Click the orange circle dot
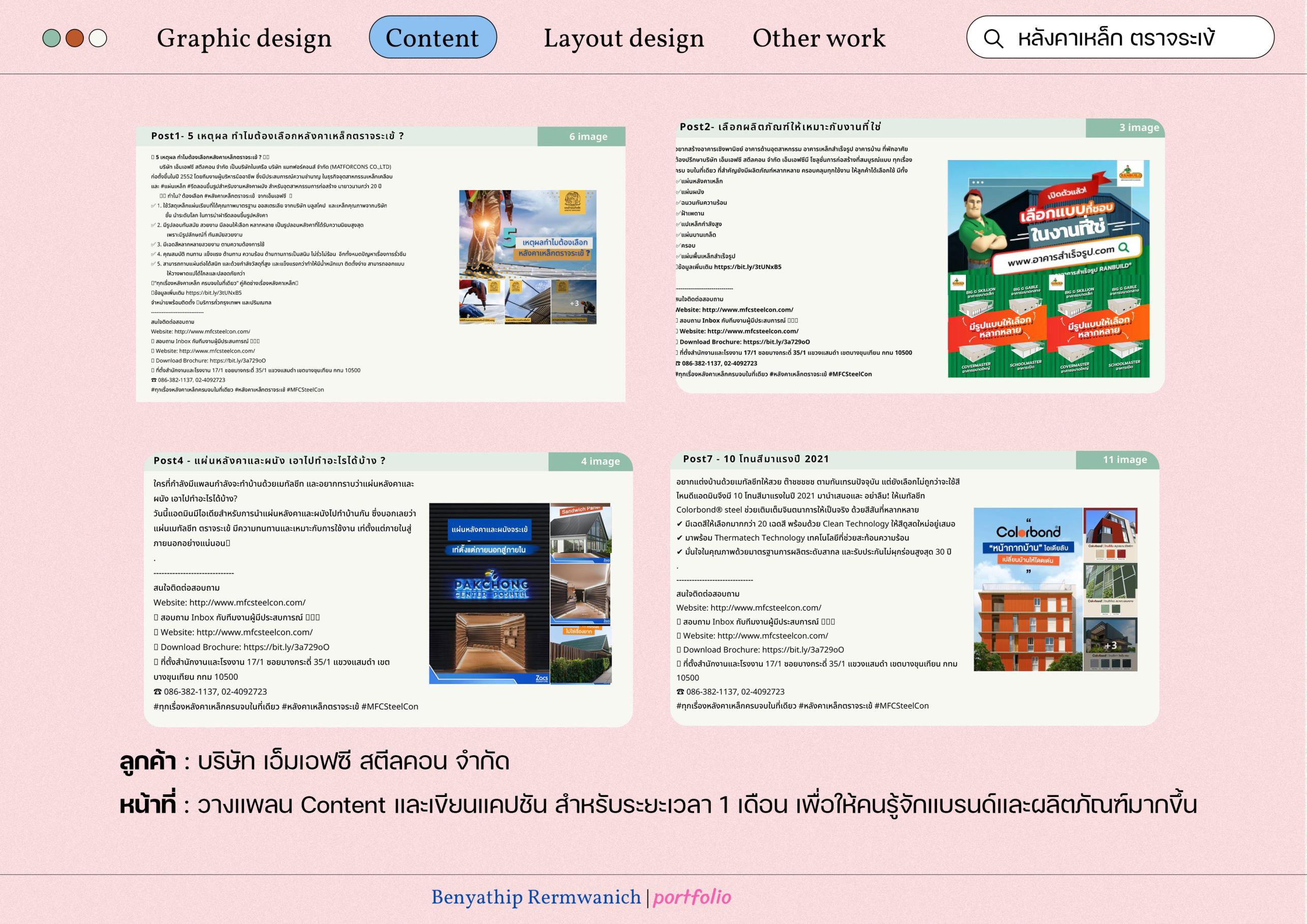This screenshot has width=1307, height=924. pyautogui.click(x=75, y=38)
